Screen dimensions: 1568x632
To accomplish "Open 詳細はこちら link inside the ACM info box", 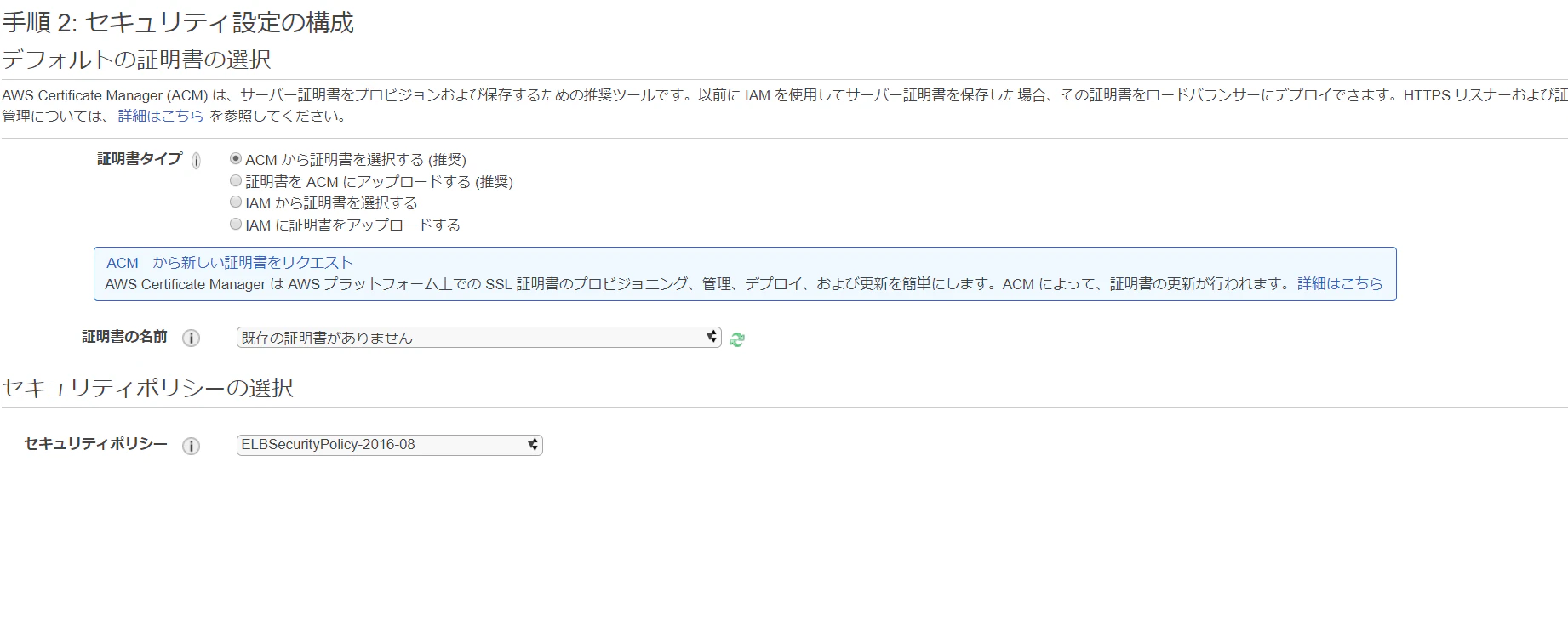I will tap(1340, 284).
